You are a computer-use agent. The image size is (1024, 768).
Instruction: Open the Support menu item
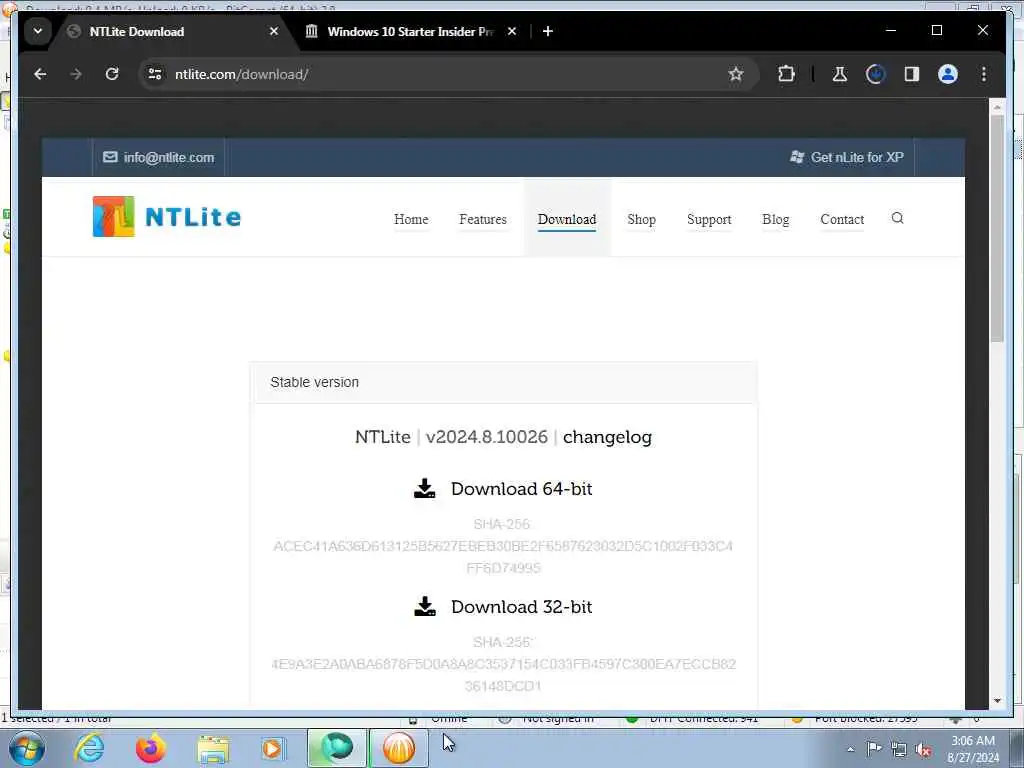[709, 219]
